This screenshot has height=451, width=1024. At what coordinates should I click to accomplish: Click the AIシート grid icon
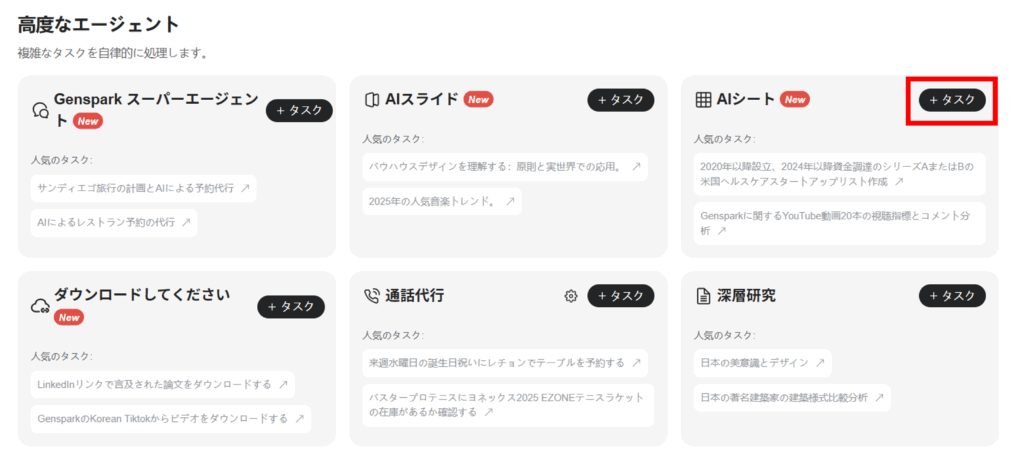703,99
